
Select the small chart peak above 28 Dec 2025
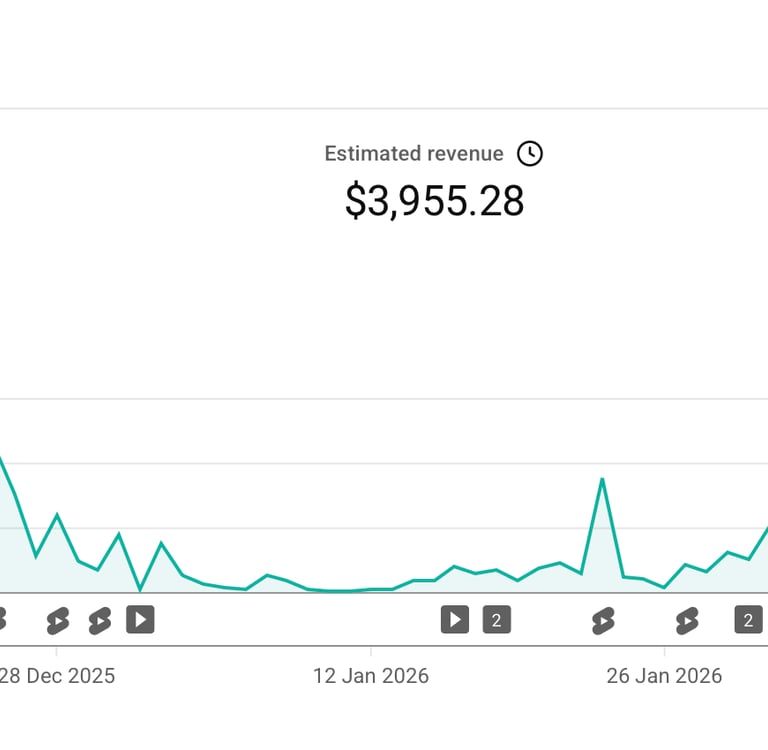click(57, 515)
